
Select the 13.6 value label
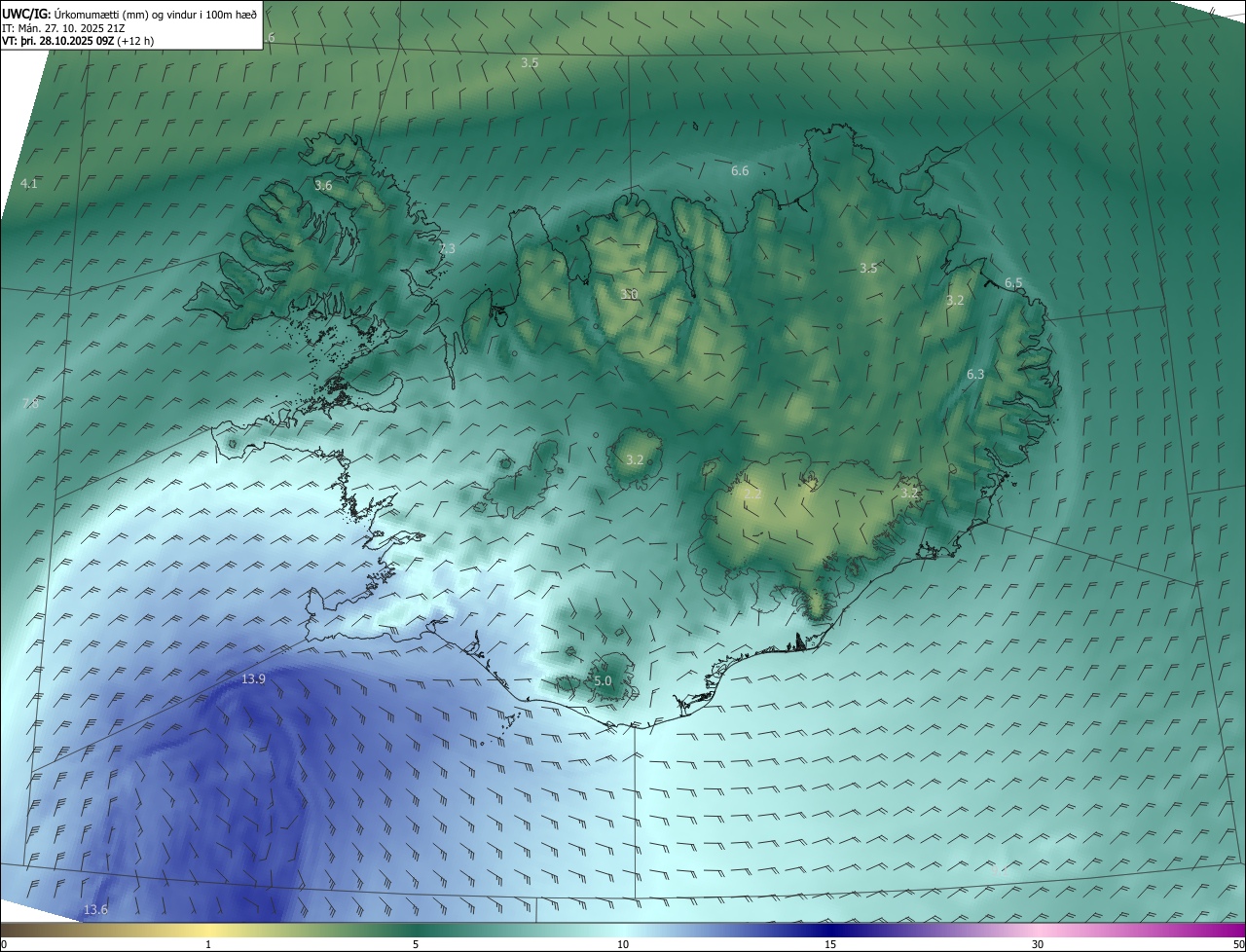(x=95, y=910)
